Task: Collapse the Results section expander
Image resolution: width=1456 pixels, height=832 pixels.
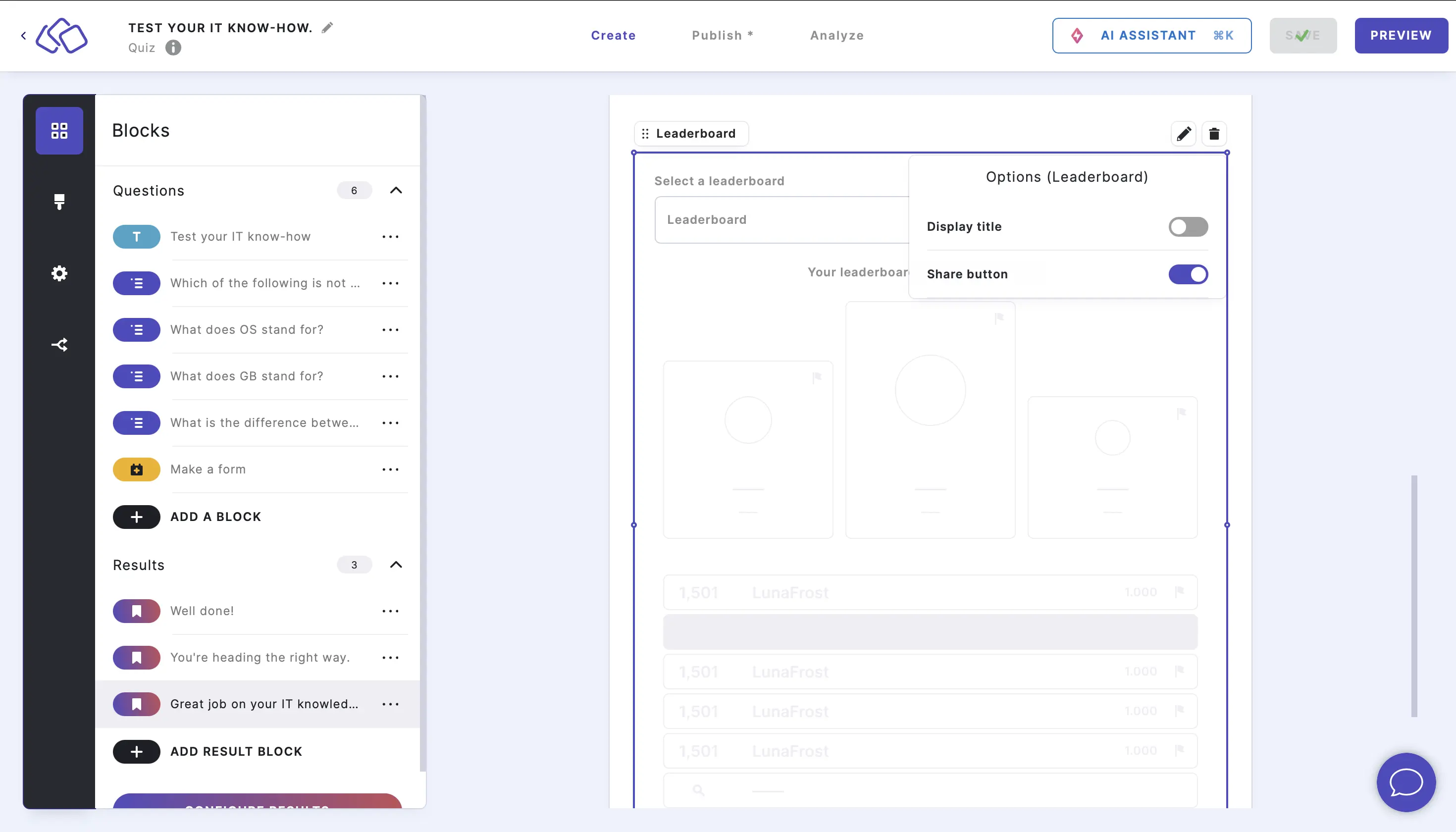Action: (x=397, y=565)
